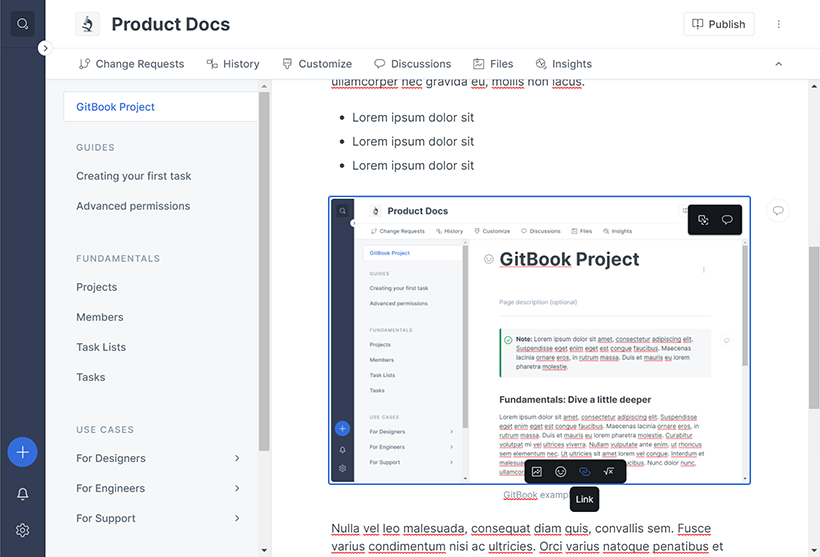Click the replace image icon on the image

click(x=703, y=220)
